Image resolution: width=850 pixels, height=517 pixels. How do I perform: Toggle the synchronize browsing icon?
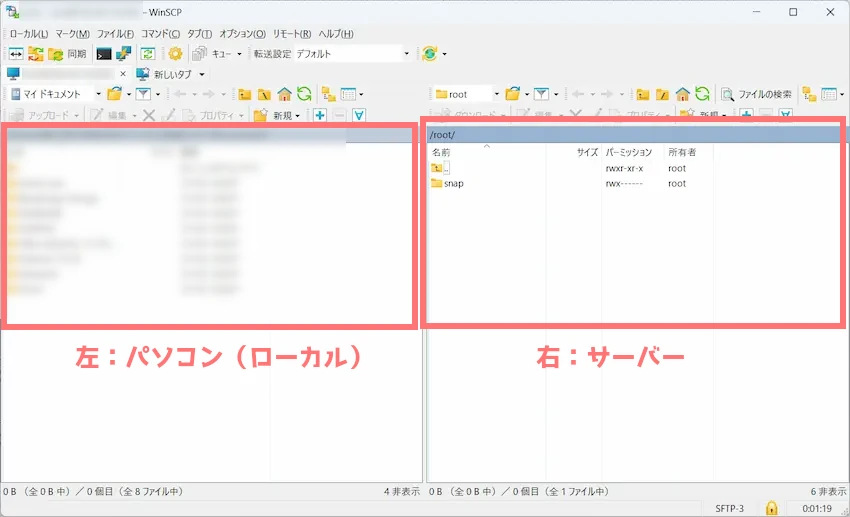[x=147, y=54]
